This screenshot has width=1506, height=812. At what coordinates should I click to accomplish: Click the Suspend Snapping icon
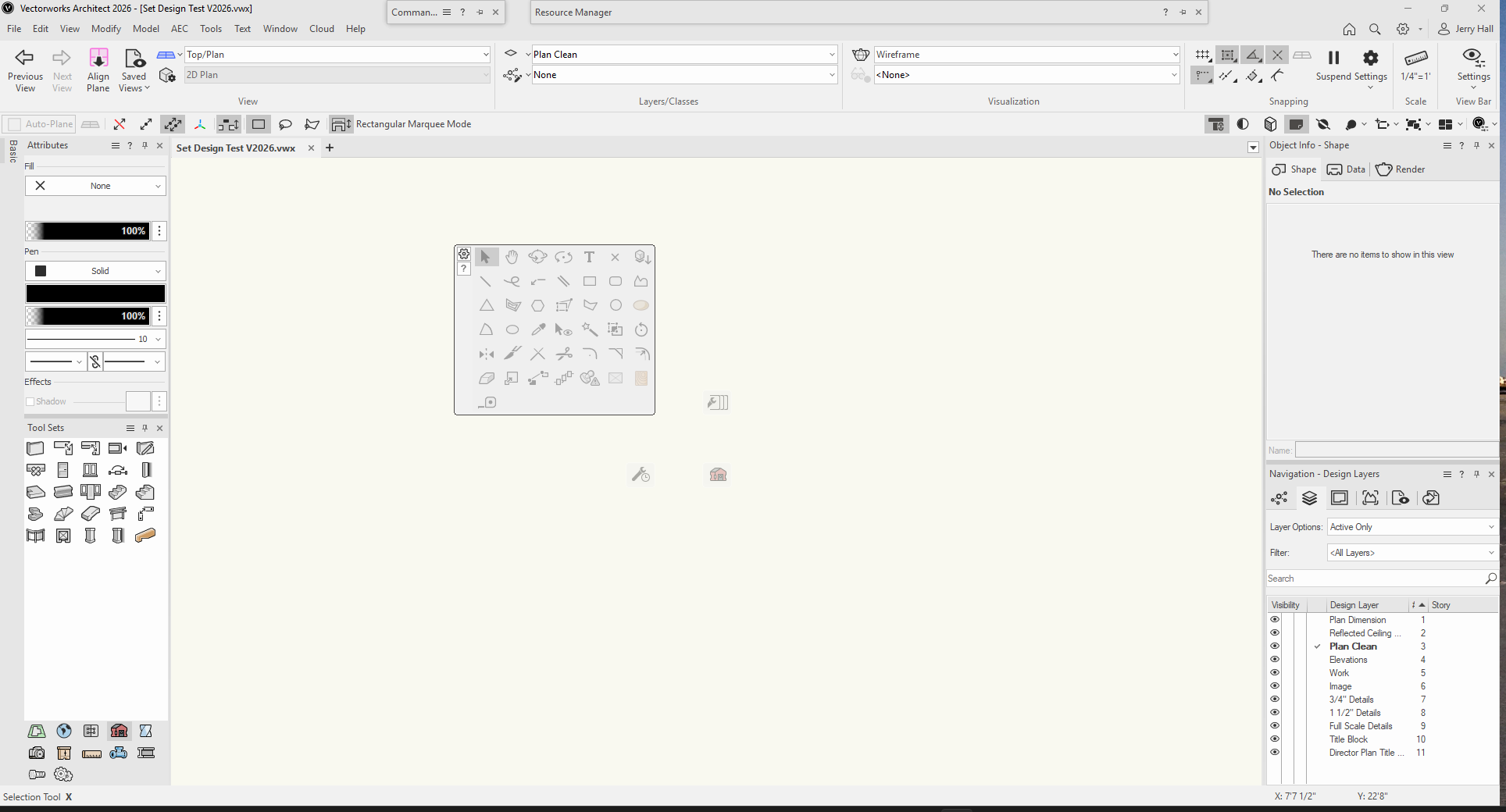tap(1333, 58)
